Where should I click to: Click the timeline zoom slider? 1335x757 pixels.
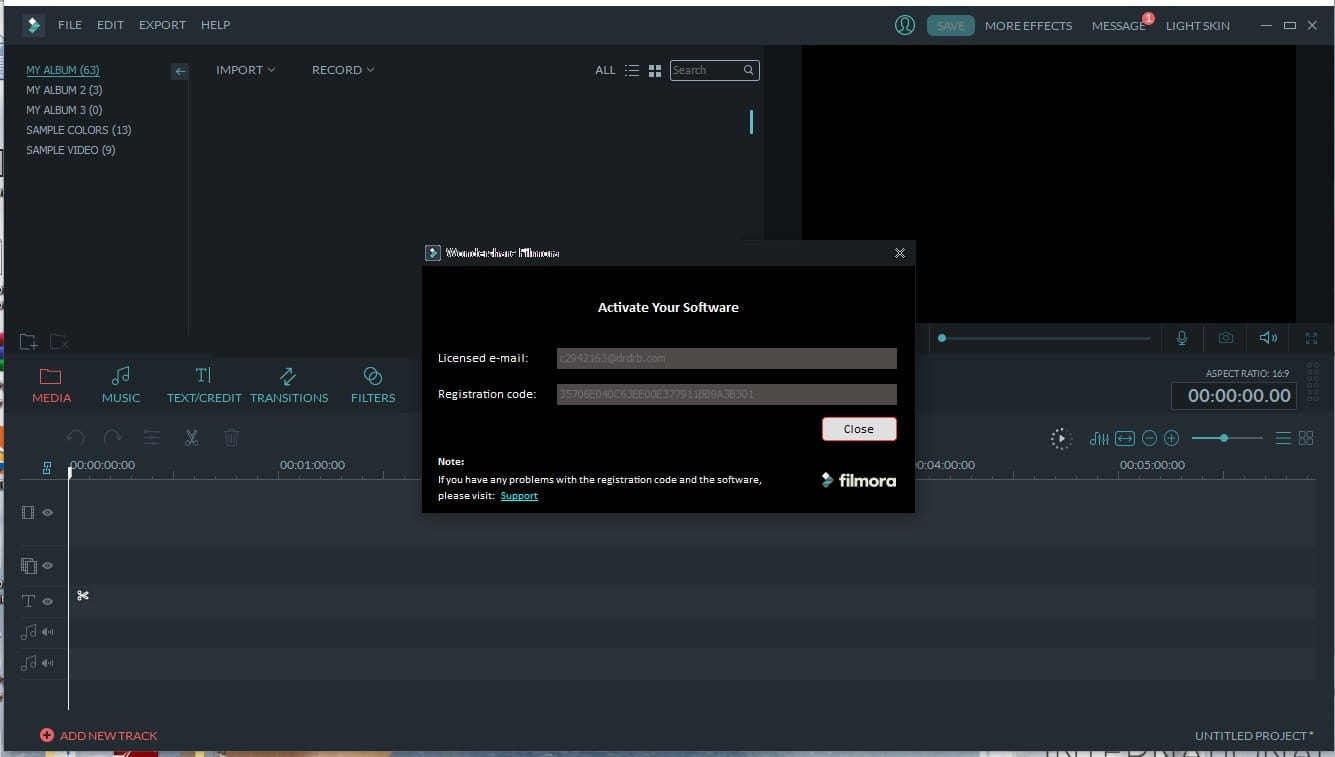(1225, 438)
